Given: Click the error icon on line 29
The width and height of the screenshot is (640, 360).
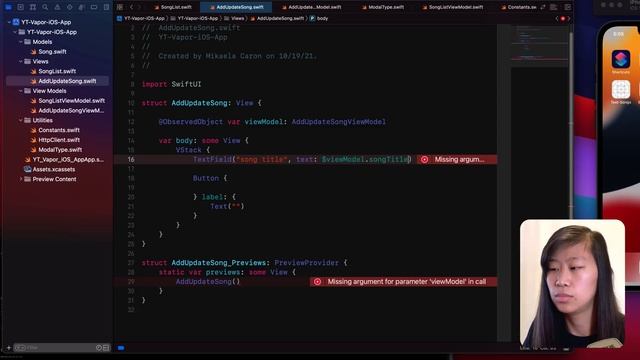Looking at the screenshot, I should tap(317, 282).
